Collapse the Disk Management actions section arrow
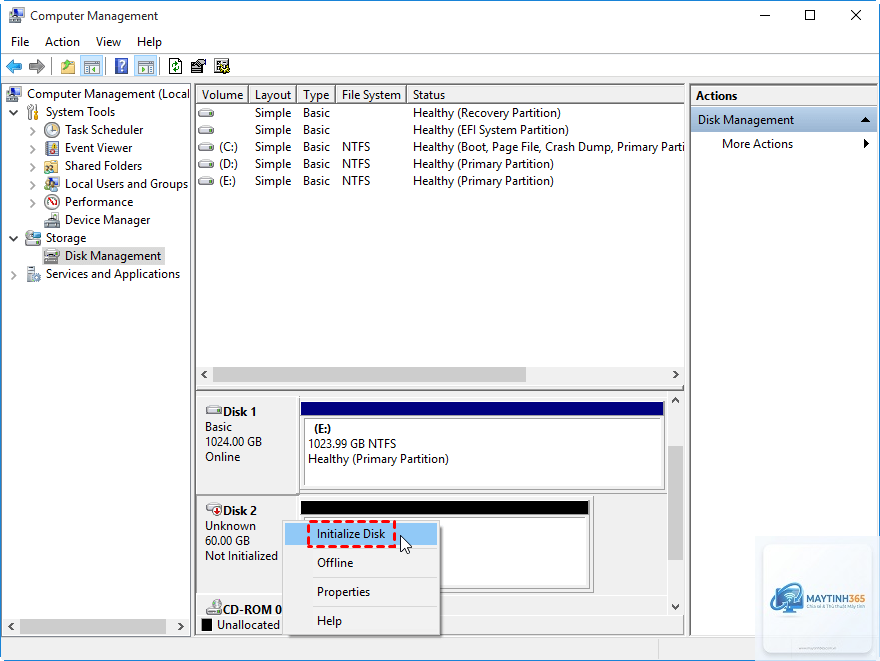 click(x=865, y=120)
